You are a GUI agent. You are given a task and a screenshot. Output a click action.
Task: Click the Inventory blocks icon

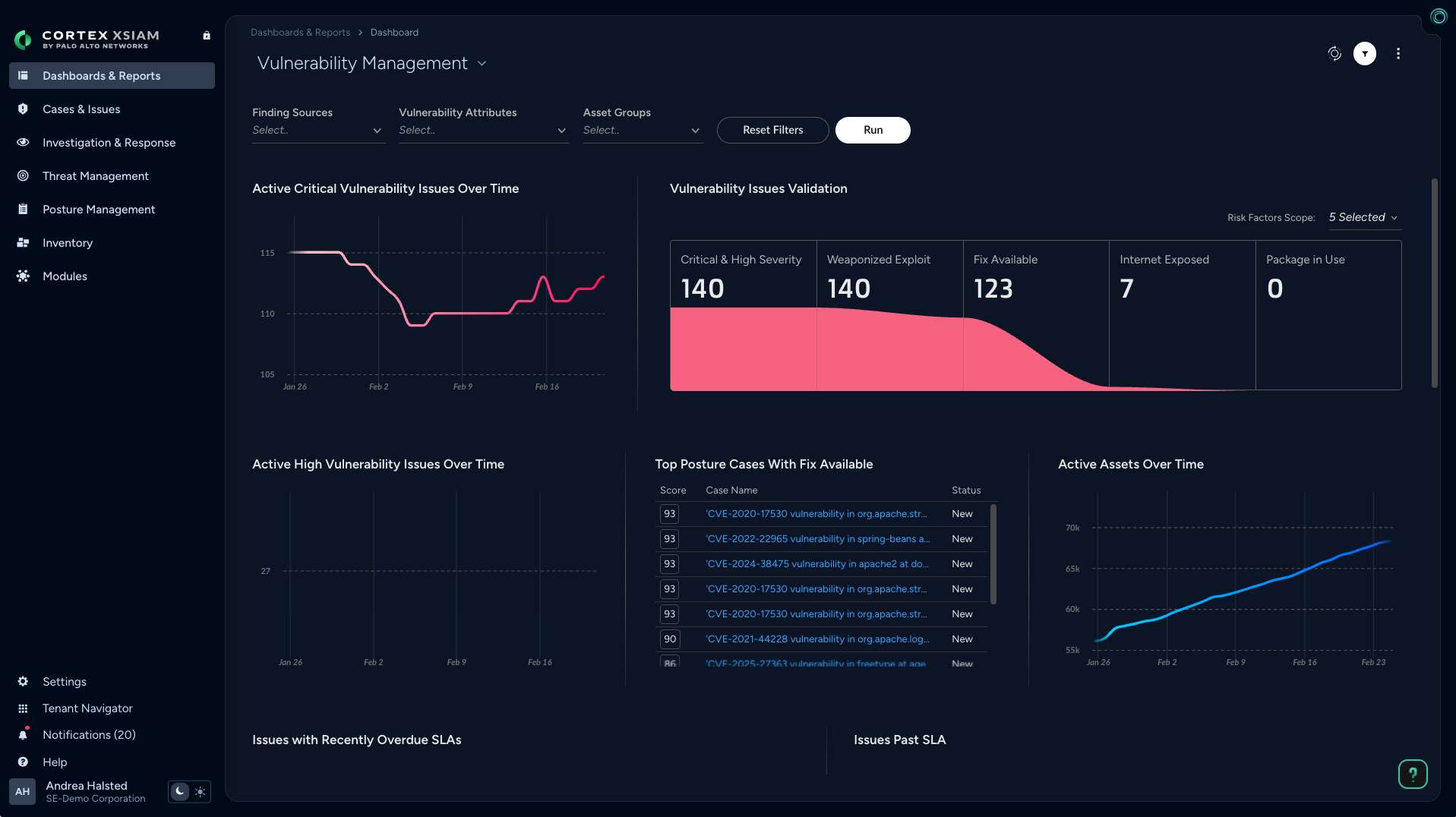coord(24,242)
